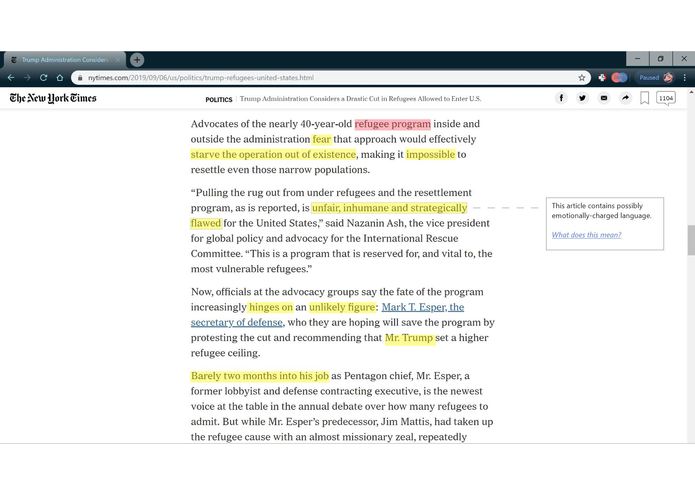The width and height of the screenshot is (695, 494).
Task: Open Chrome three-dot menu
Action: (x=685, y=78)
